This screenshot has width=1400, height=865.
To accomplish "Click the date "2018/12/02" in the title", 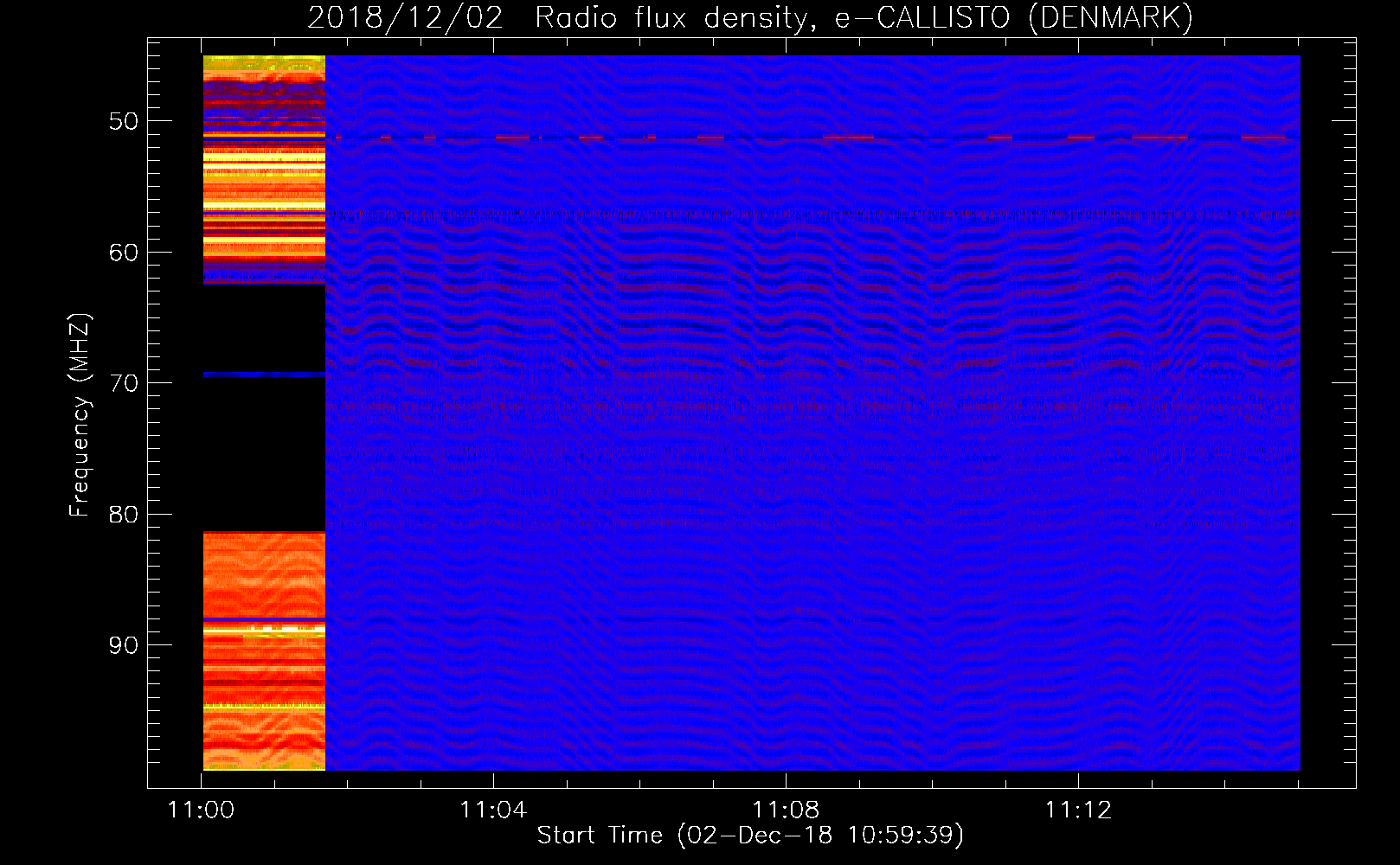I will pyautogui.click(x=405, y=18).
